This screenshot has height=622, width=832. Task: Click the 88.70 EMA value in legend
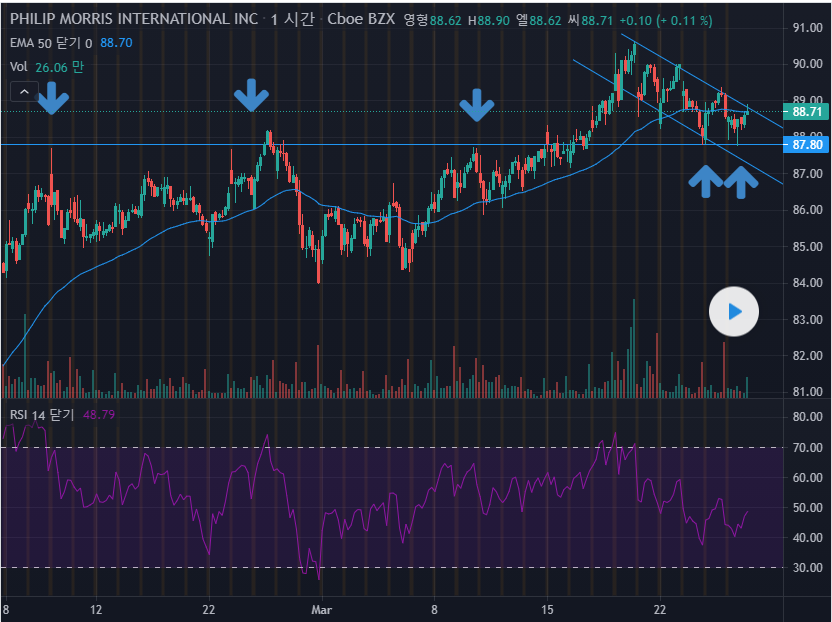coord(116,43)
